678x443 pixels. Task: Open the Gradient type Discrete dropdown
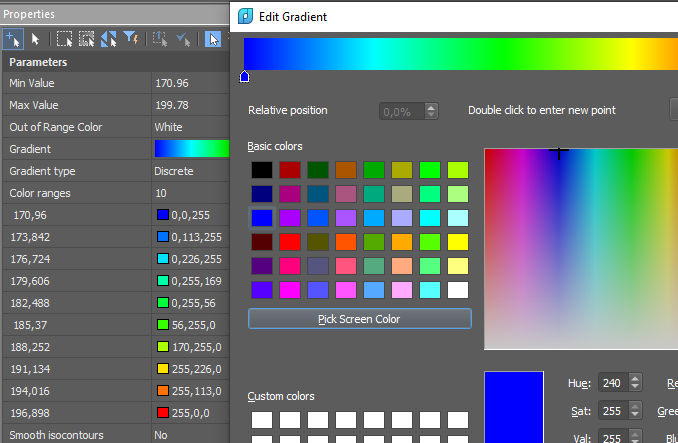(x=190, y=171)
